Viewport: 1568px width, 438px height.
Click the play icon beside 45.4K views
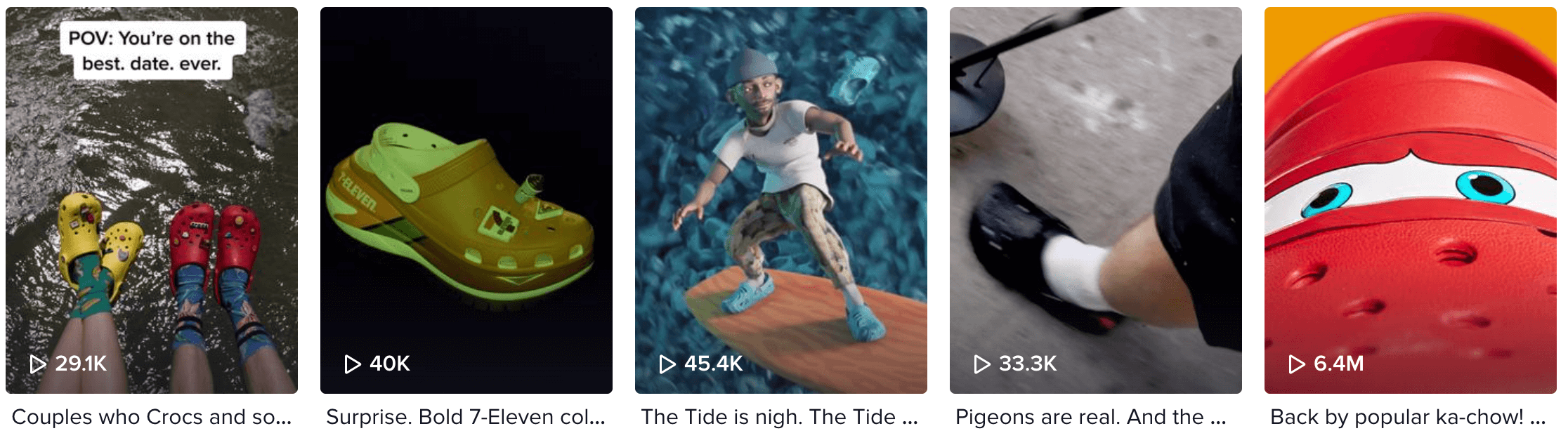(667, 364)
